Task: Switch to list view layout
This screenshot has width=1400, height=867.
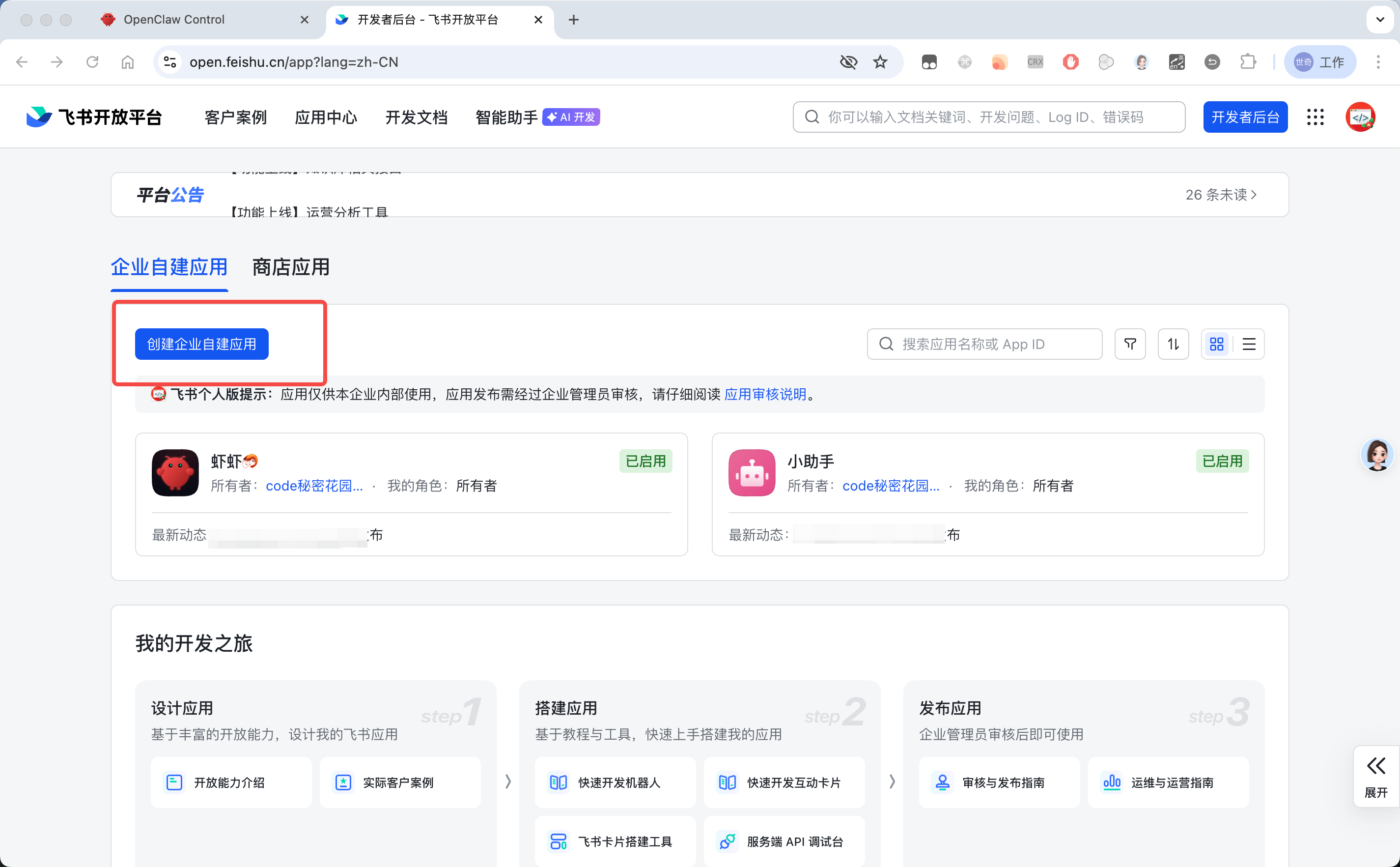Action: [x=1249, y=344]
